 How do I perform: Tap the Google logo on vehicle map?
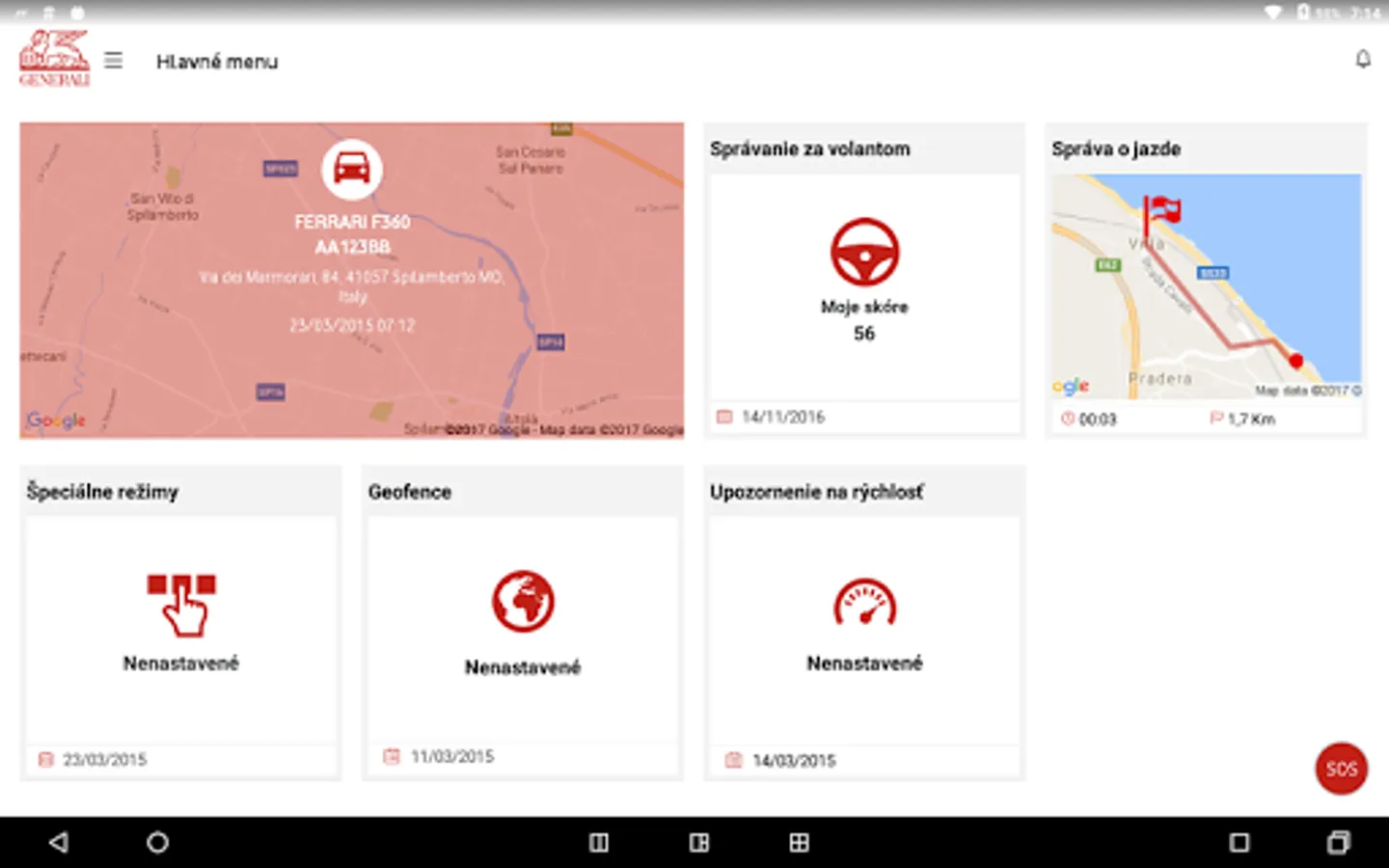coord(56,420)
